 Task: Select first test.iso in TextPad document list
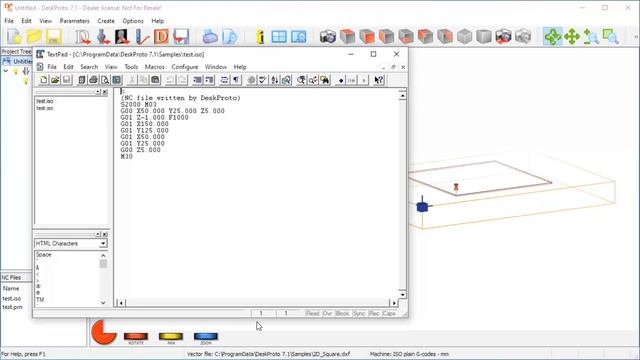pos(44,101)
